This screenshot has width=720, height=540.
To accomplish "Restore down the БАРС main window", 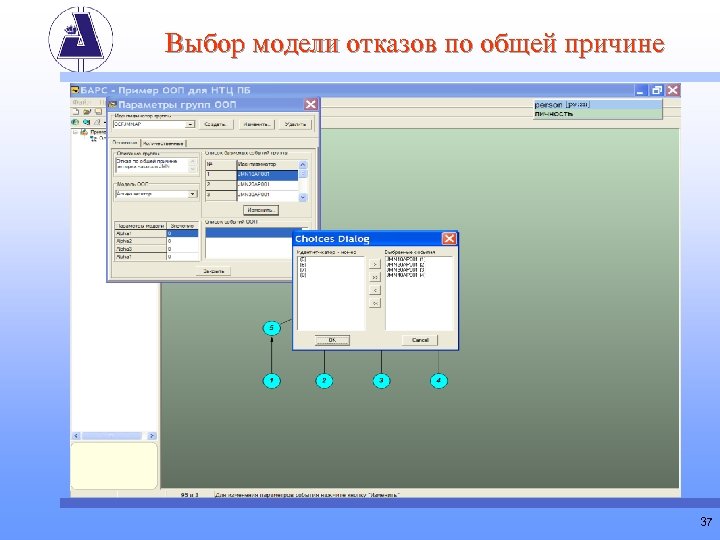I will [657, 90].
